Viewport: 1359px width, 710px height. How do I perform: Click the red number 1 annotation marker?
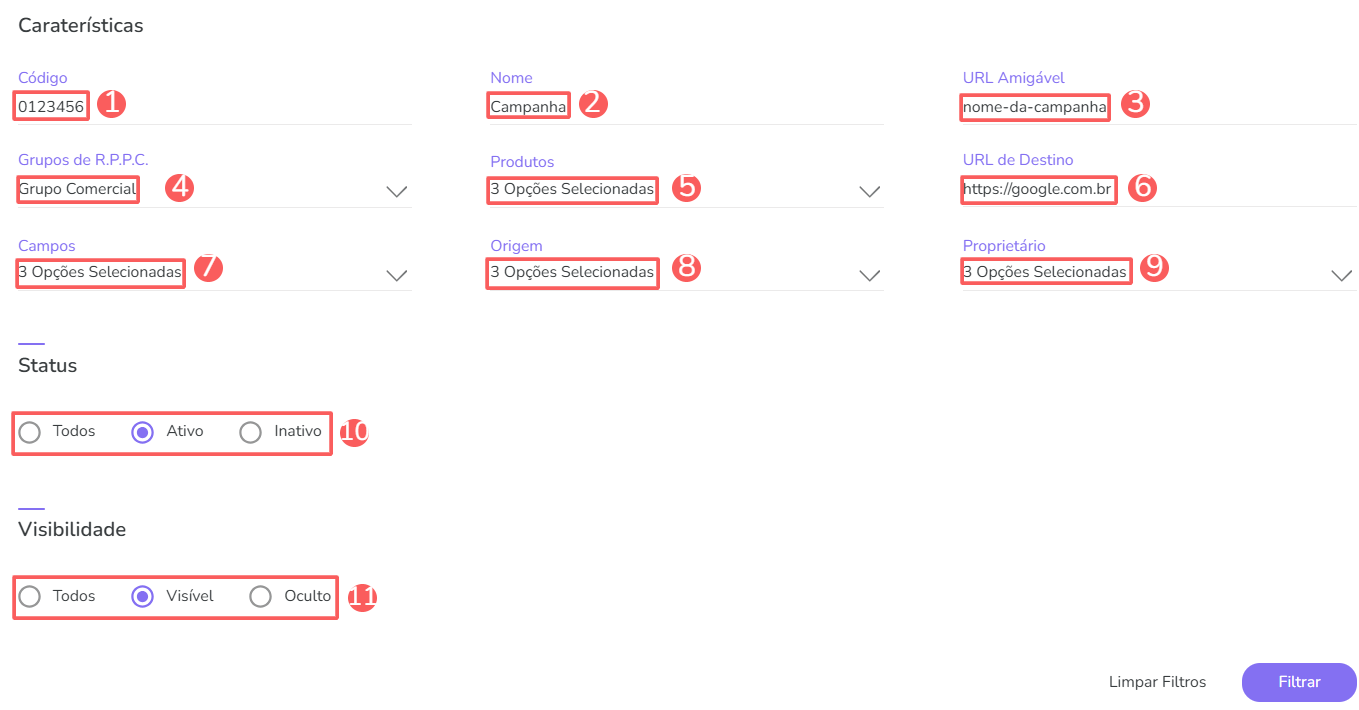pyautogui.click(x=110, y=104)
